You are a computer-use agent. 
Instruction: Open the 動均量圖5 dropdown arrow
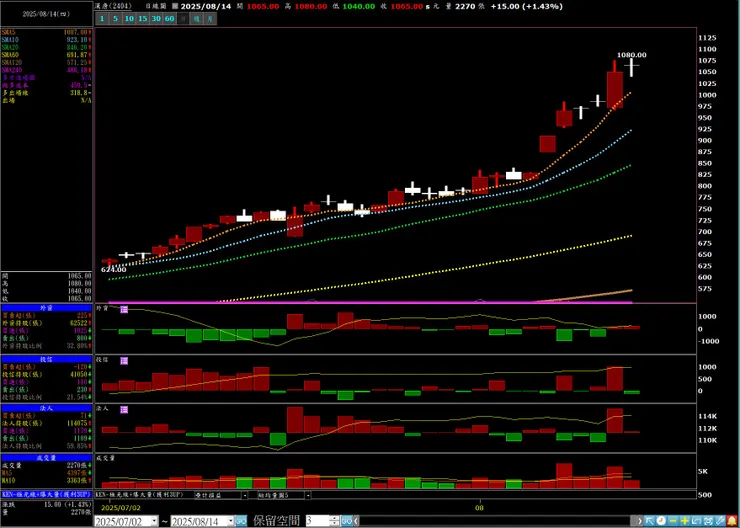308,495
